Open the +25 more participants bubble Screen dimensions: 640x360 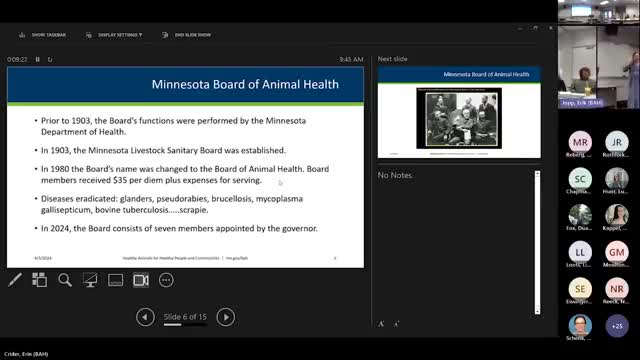(617, 326)
